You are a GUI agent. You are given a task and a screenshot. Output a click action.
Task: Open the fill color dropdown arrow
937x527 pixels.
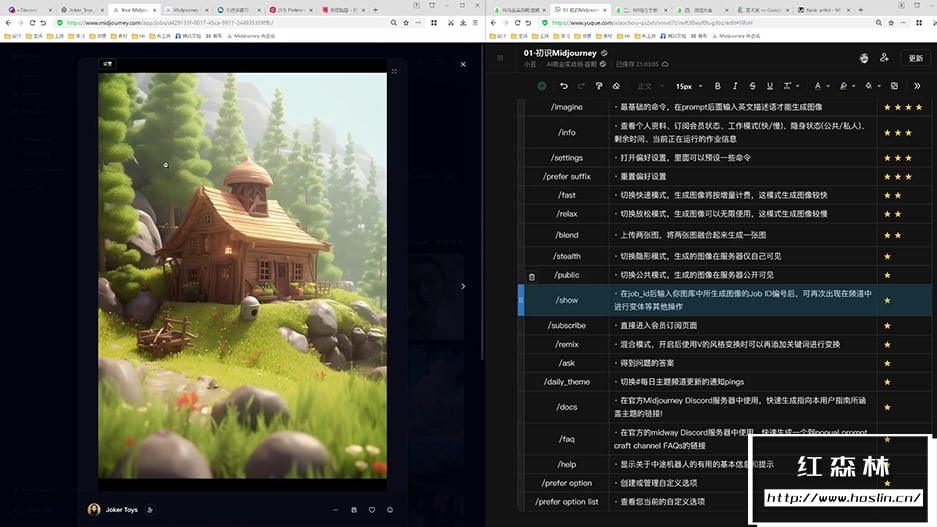point(879,86)
